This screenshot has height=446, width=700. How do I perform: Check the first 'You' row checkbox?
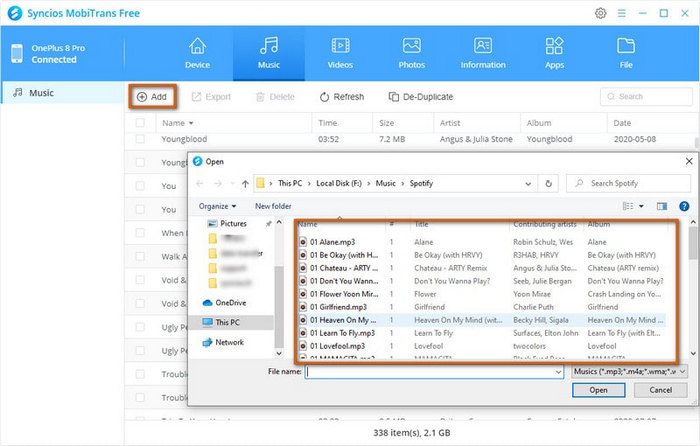click(x=140, y=186)
